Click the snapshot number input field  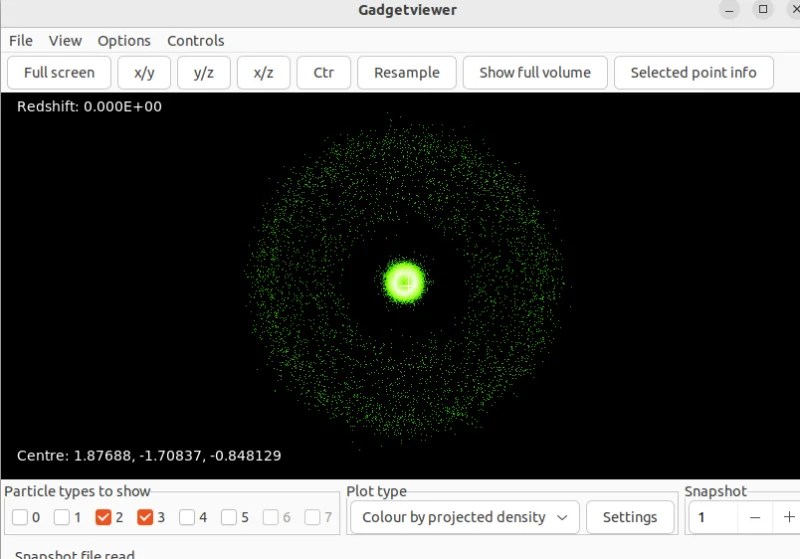(714, 517)
